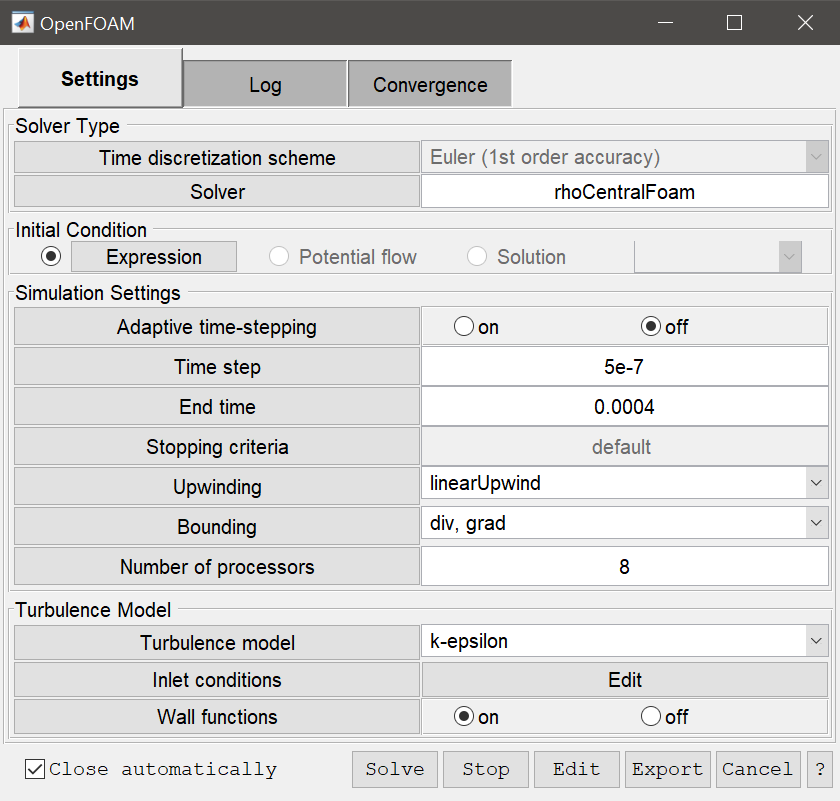This screenshot has width=840, height=801.
Task: Click the End time field showing 0.0004
Action: tap(625, 407)
